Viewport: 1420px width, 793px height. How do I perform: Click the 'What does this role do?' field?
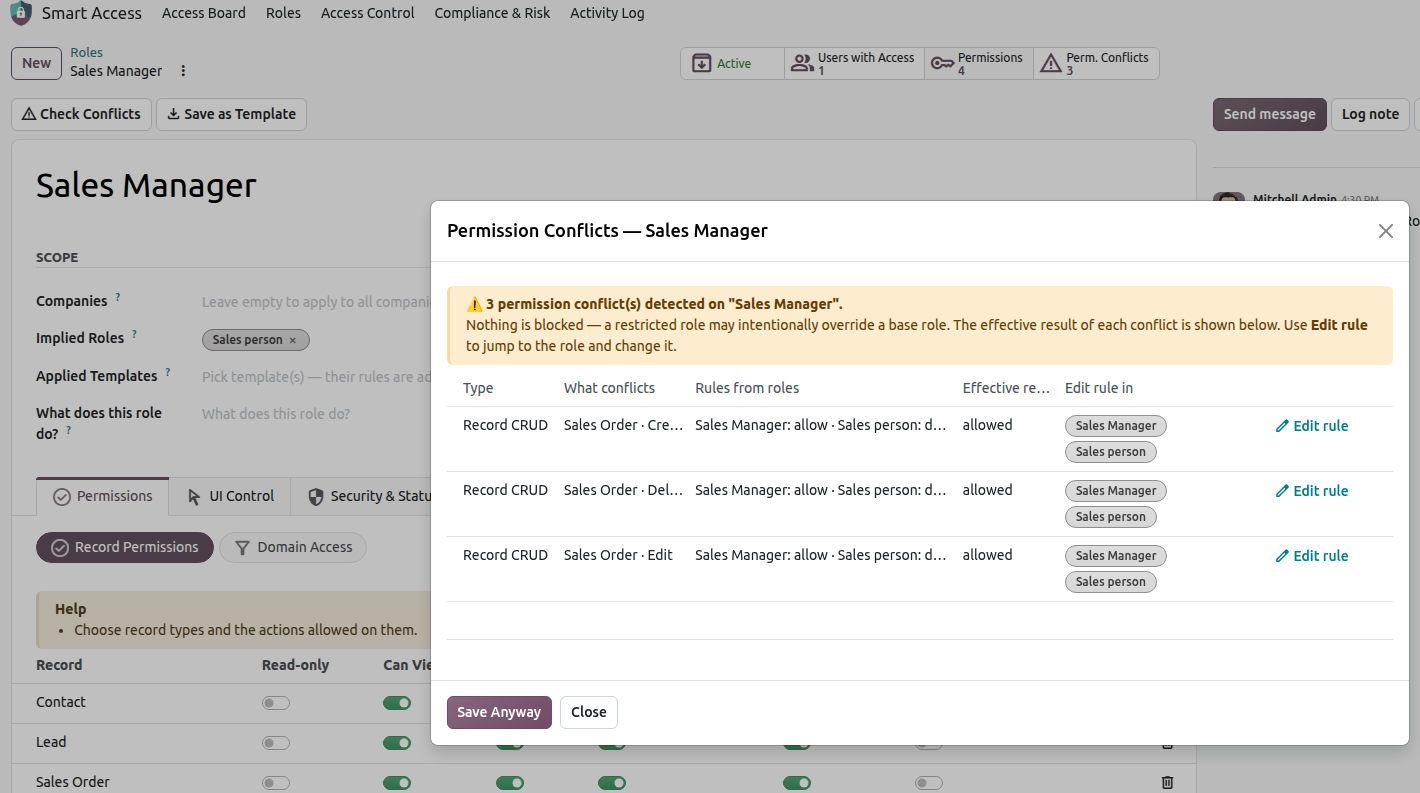coord(315,414)
